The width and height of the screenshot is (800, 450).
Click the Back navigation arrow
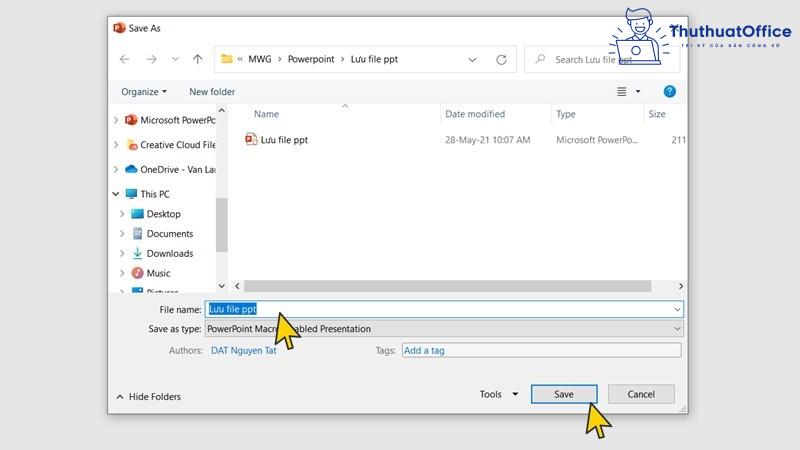[124, 60]
